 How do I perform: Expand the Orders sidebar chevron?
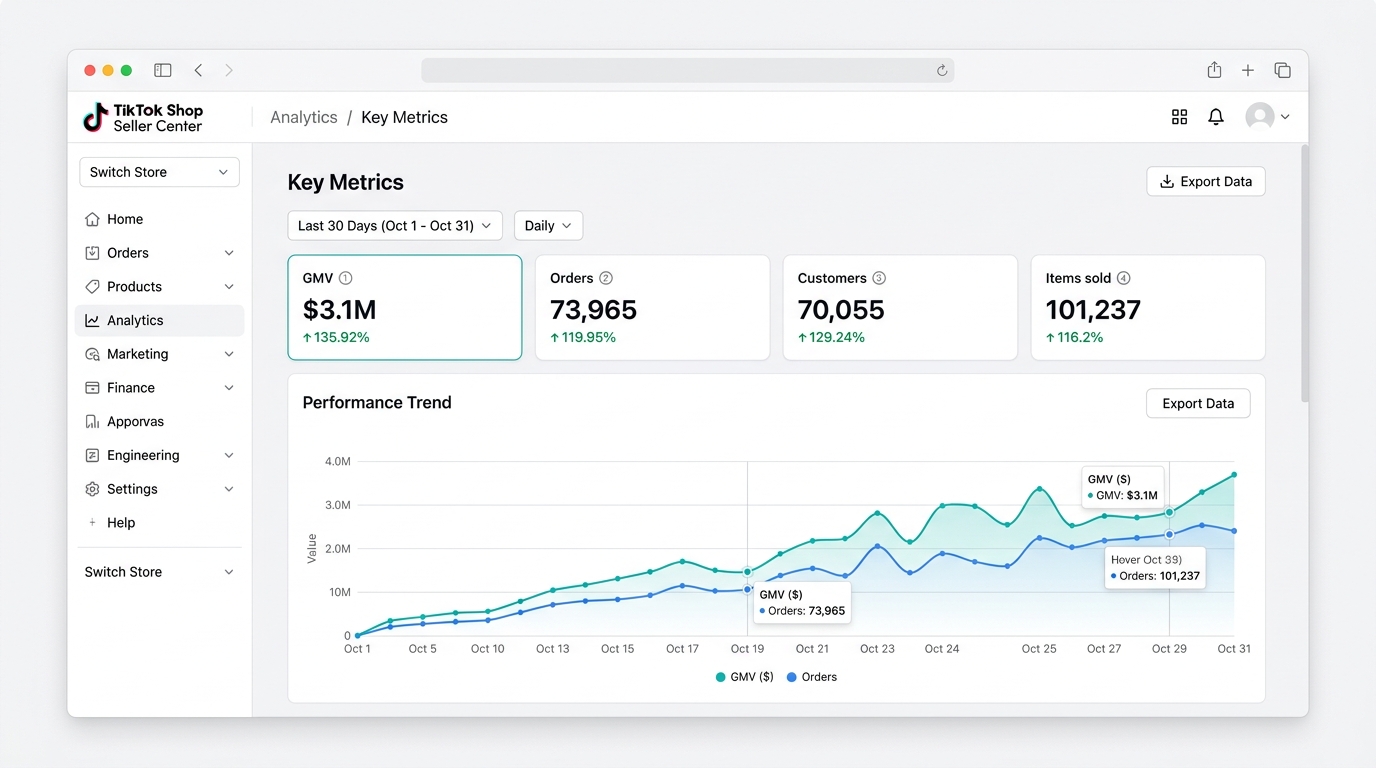[229, 253]
